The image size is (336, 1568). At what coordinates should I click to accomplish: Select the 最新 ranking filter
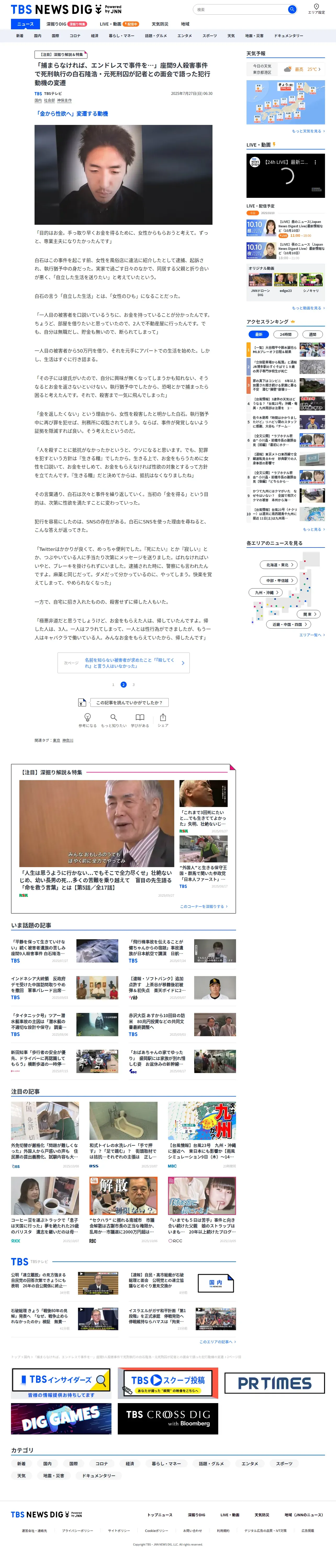pos(259,334)
